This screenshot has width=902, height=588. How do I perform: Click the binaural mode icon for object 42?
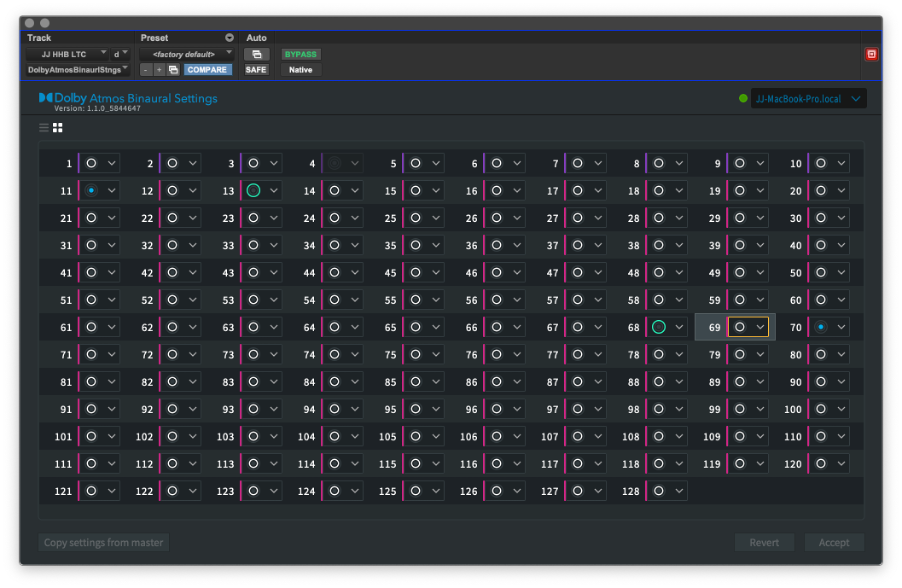(x=172, y=272)
